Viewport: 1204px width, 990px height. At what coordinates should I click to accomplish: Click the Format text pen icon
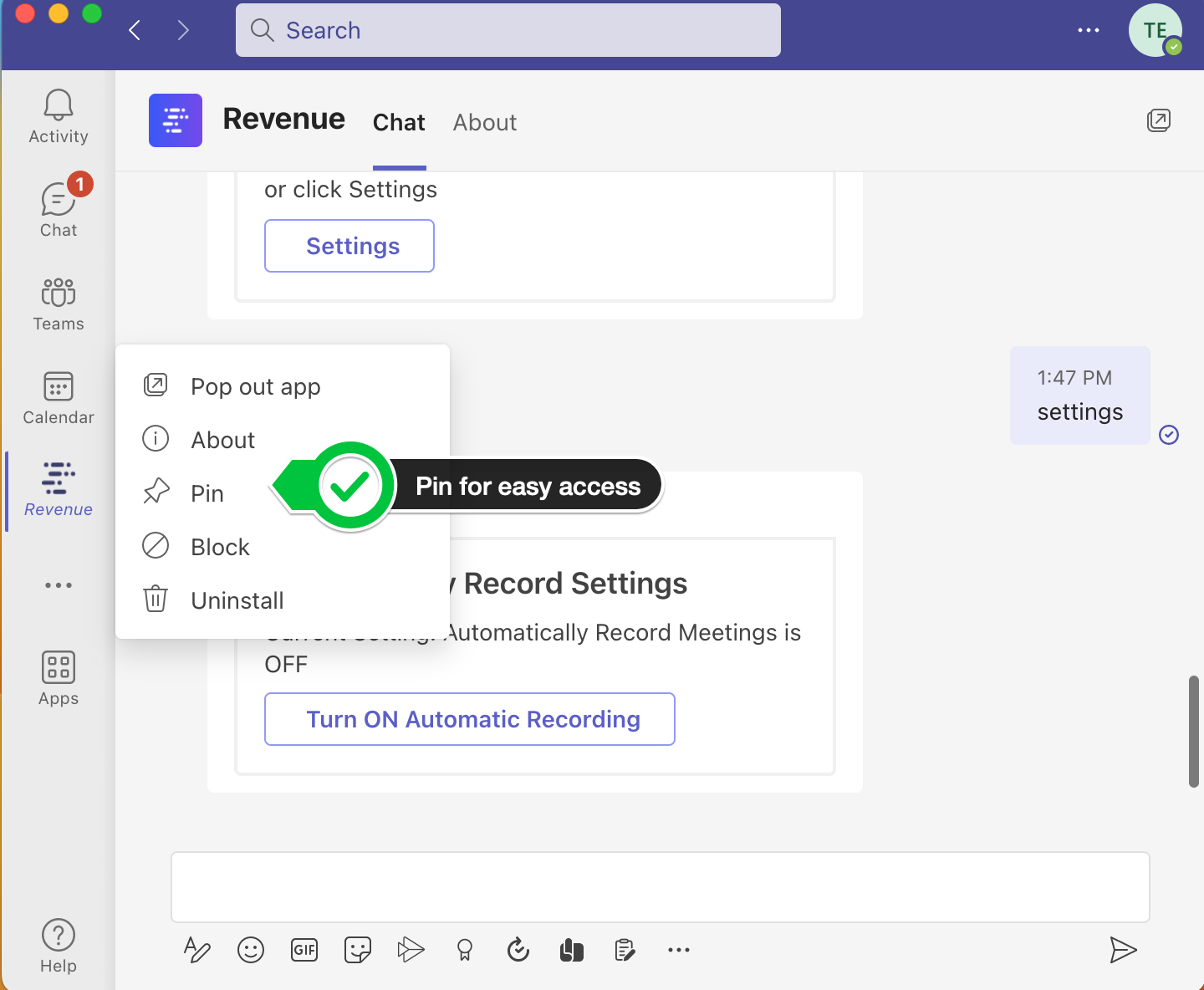tap(196, 950)
